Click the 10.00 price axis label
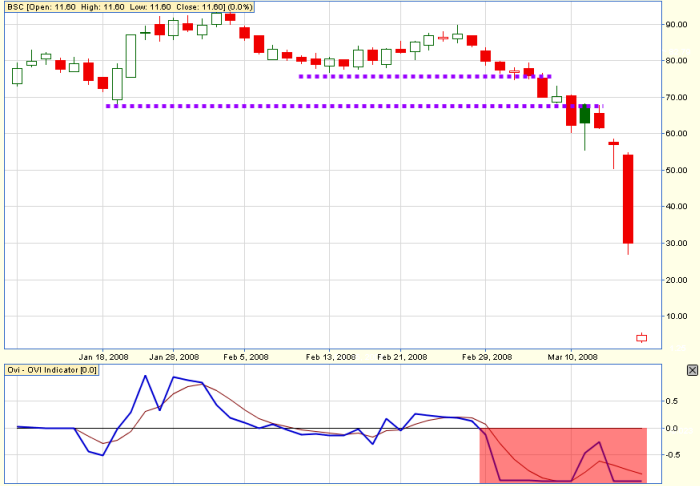 pyautogui.click(x=675, y=316)
